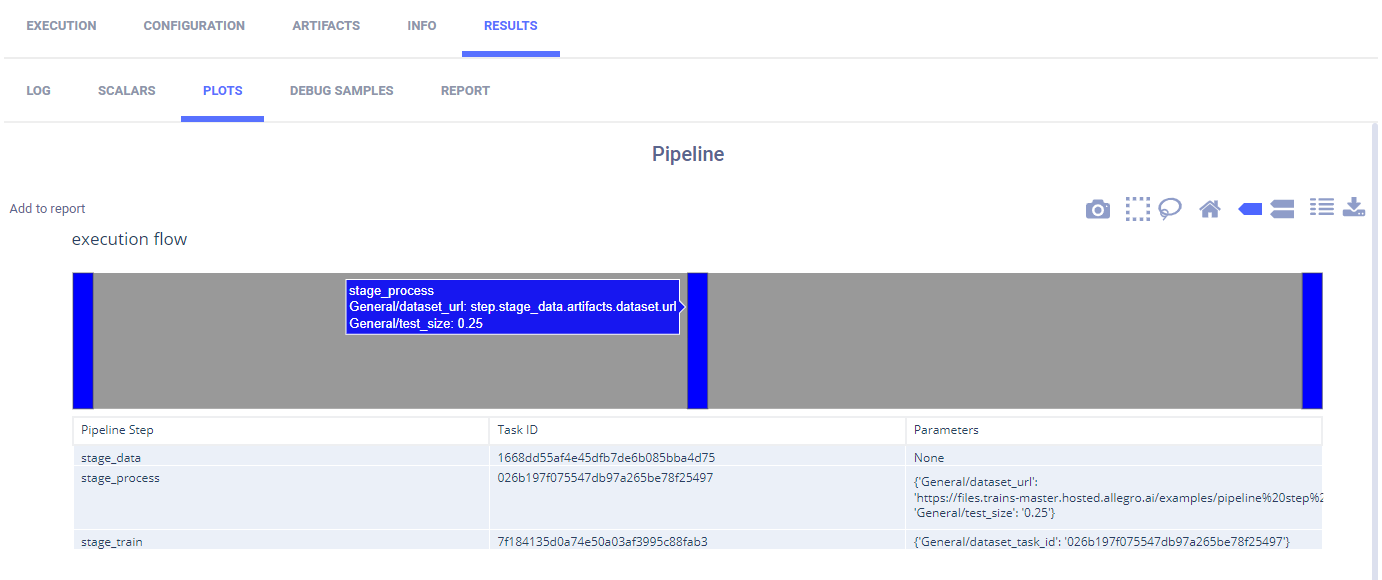Viewport: 1382px width, 580px height.
Task: Reset axes with the home icon
Action: tap(1210, 209)
